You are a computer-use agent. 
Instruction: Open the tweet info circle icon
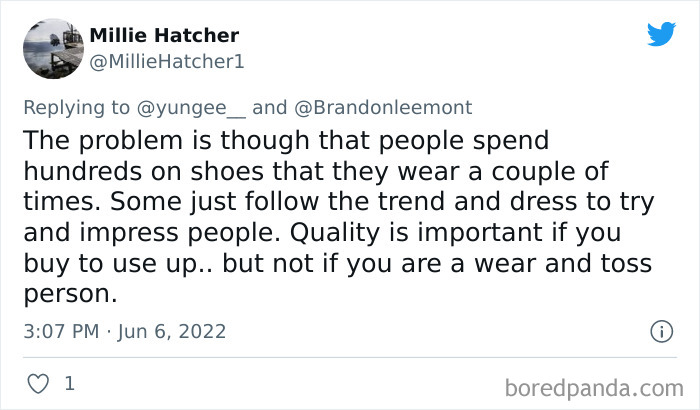click(660, 331)
